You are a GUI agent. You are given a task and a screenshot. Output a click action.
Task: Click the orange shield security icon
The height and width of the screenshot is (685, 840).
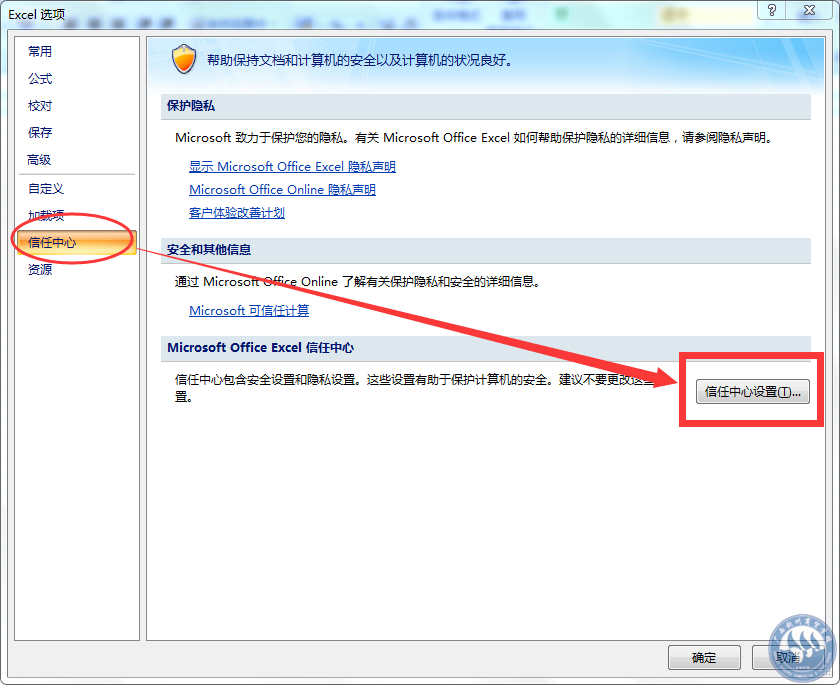pyautogui.click(x=184, y=59)
